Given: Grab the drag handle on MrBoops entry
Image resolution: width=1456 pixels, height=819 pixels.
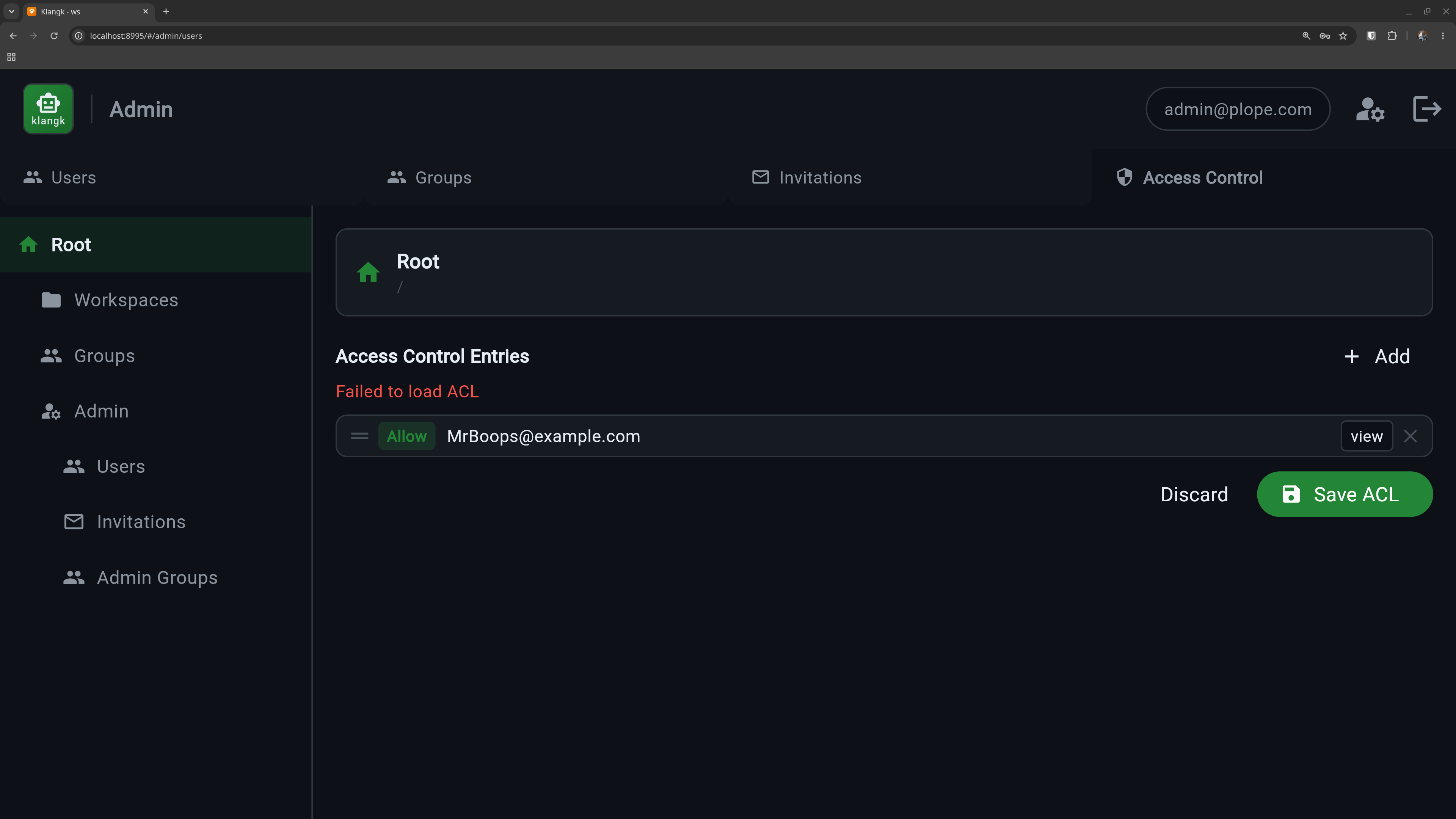Looking at the screenshot, I should click(359, 436).
